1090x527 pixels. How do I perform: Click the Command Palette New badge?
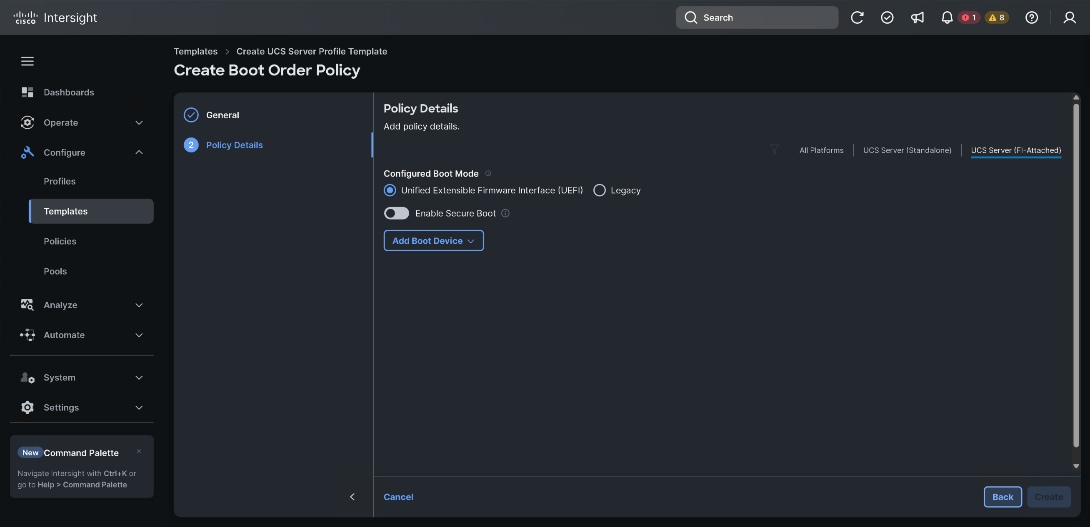pos(30,453)
